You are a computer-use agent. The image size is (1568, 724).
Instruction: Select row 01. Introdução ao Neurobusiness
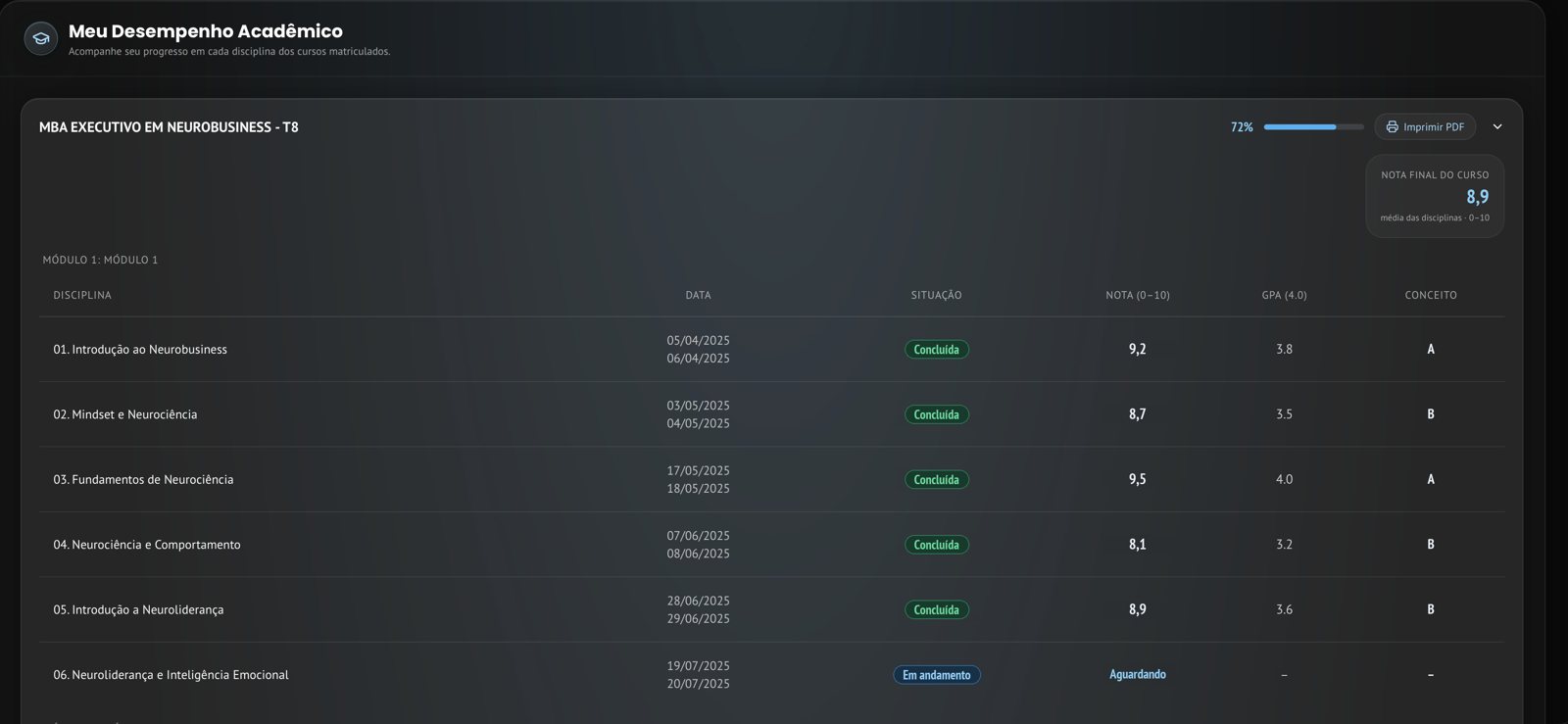(x=771, y=350)
